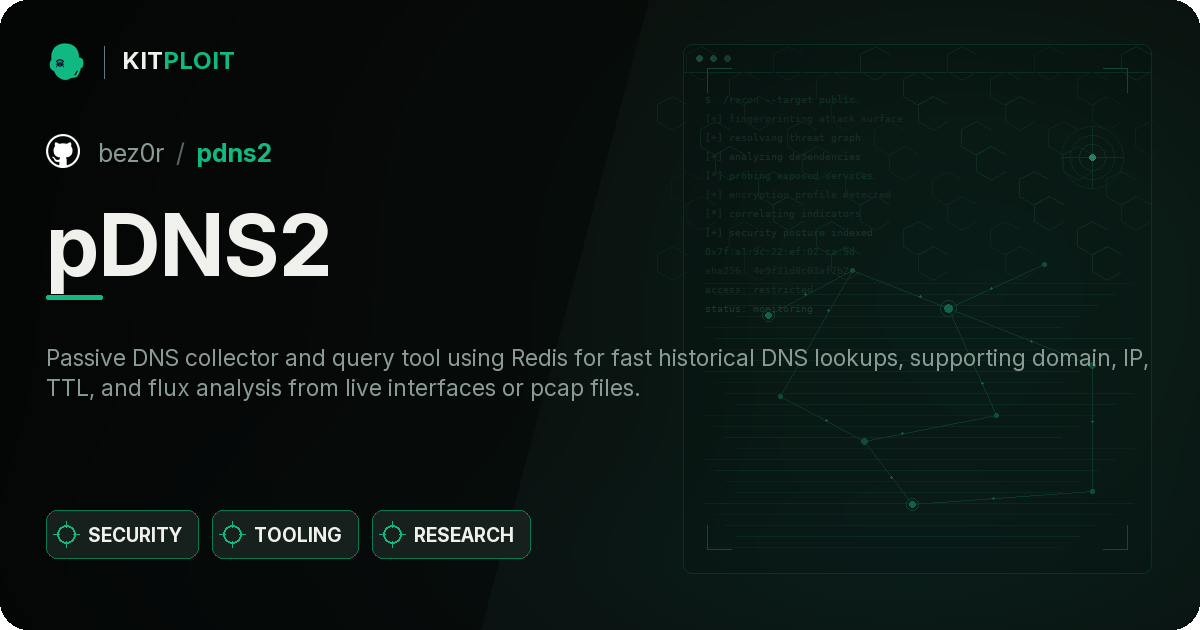Click the 'analyzing dependencies' terminal line
Viewport: 1200px width, 630px height.
783,157
